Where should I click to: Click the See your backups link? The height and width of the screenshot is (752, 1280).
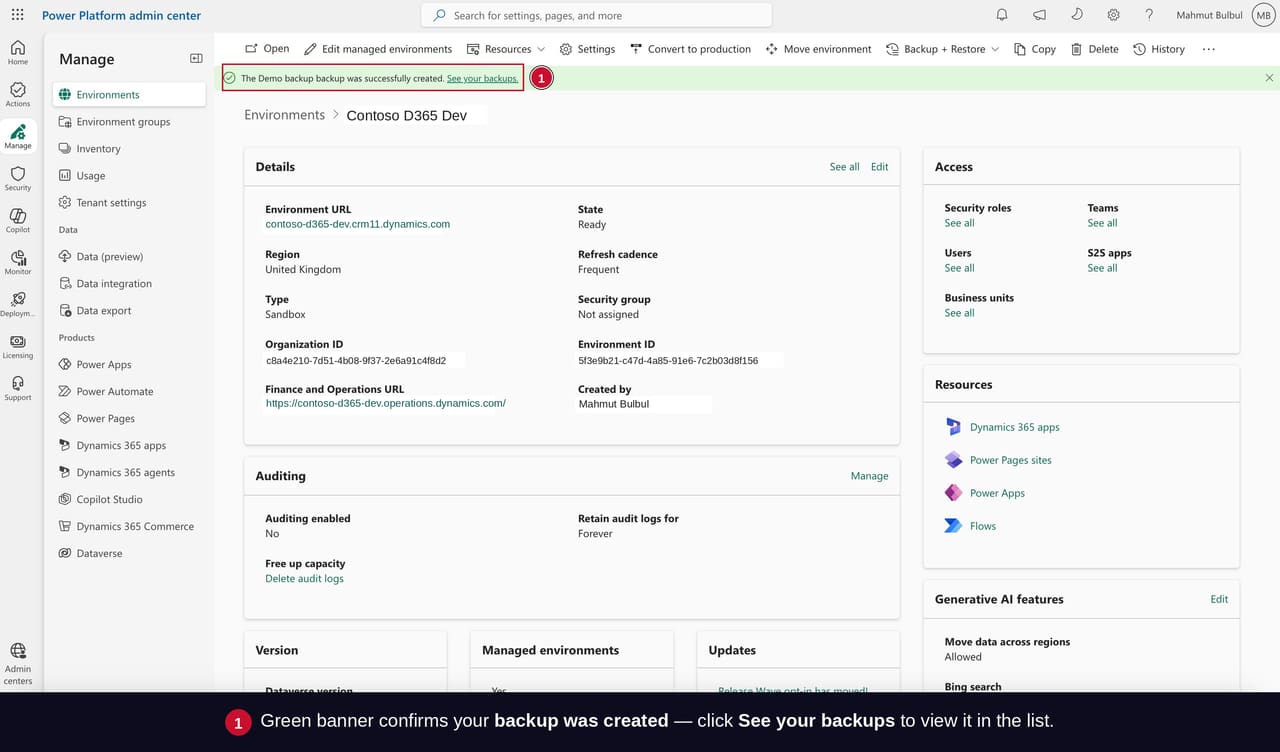pyautogui.click(x=483, y=78)
